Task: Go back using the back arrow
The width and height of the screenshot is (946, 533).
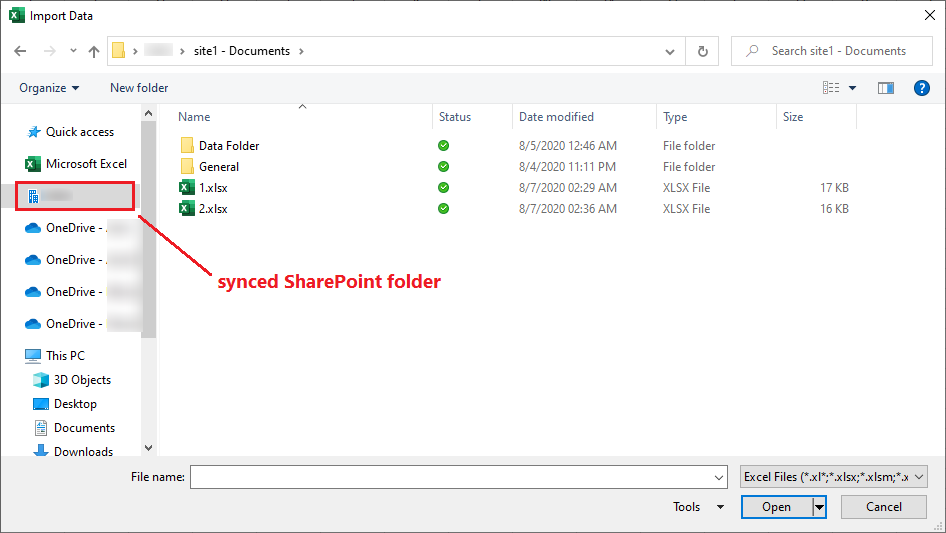Action: tap(20, 51)
